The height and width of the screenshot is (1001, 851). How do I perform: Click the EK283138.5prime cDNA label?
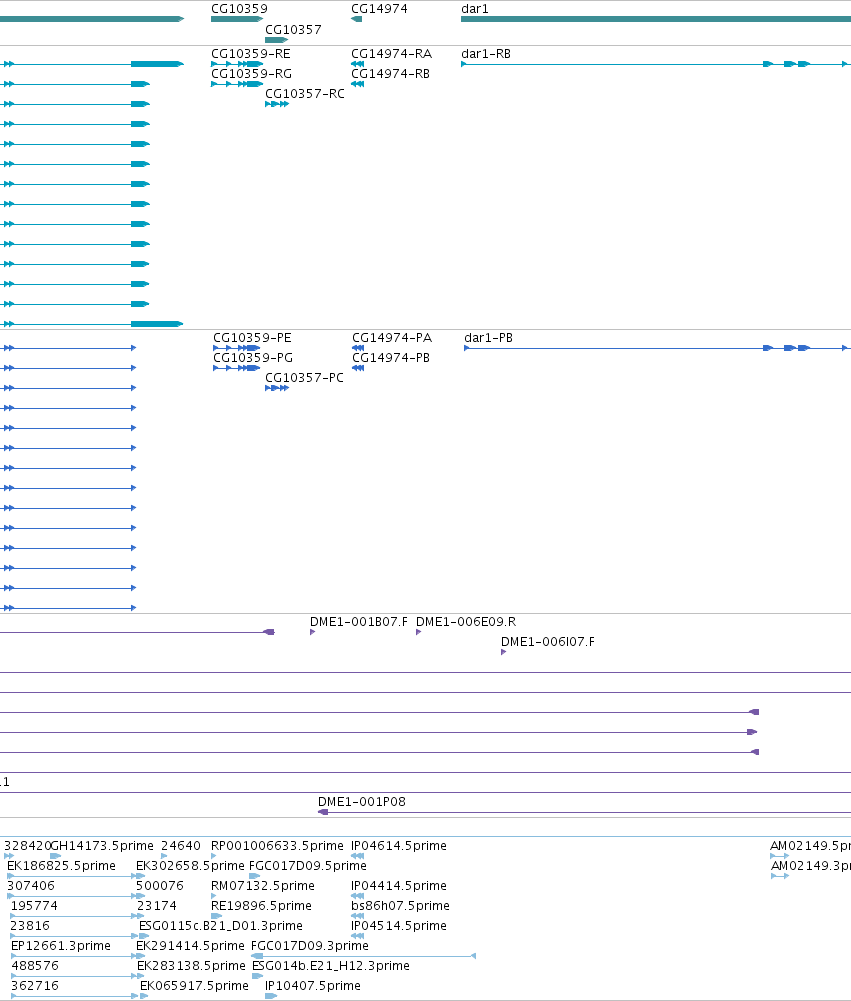[x=192, y=966]
